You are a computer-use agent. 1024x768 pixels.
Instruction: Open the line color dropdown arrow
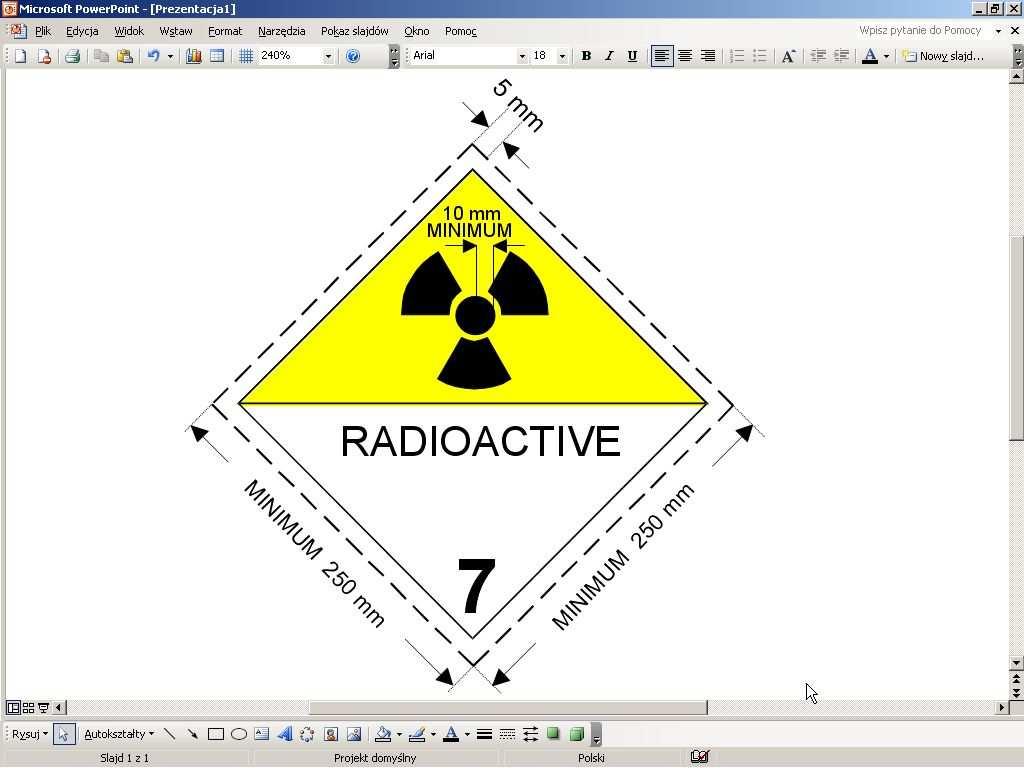coord(432,734)
